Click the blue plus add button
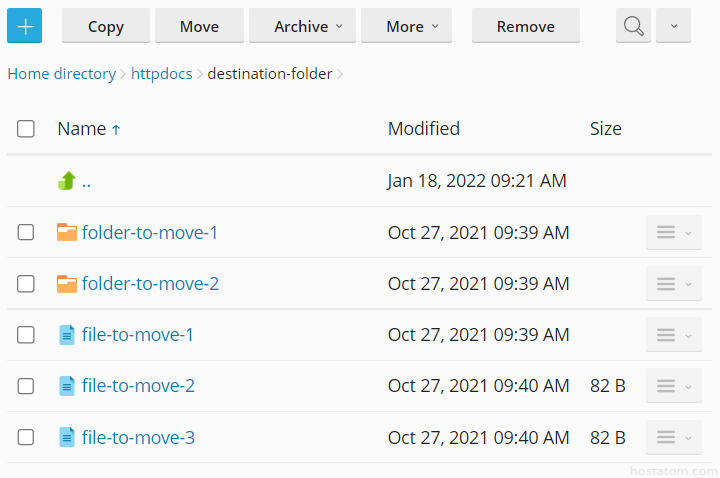Image resolution: width=720 pixels, height=478 pixels. (x=25, y=26)
